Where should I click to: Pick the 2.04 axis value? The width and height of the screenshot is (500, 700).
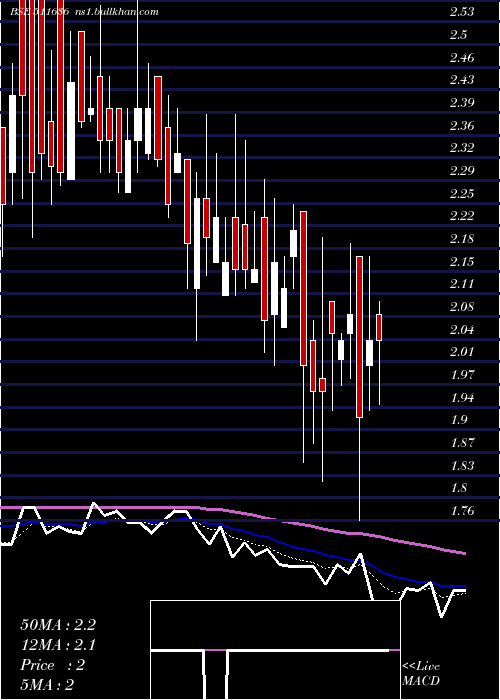coord(462,329)
